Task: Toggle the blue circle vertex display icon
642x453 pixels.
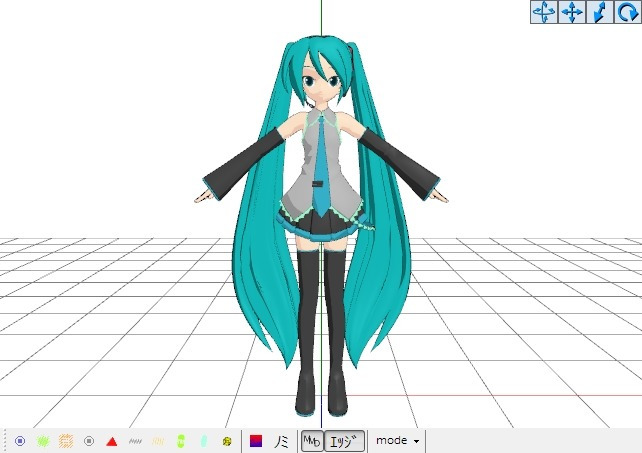Action: pyautogui.click(x=20, y=441)
